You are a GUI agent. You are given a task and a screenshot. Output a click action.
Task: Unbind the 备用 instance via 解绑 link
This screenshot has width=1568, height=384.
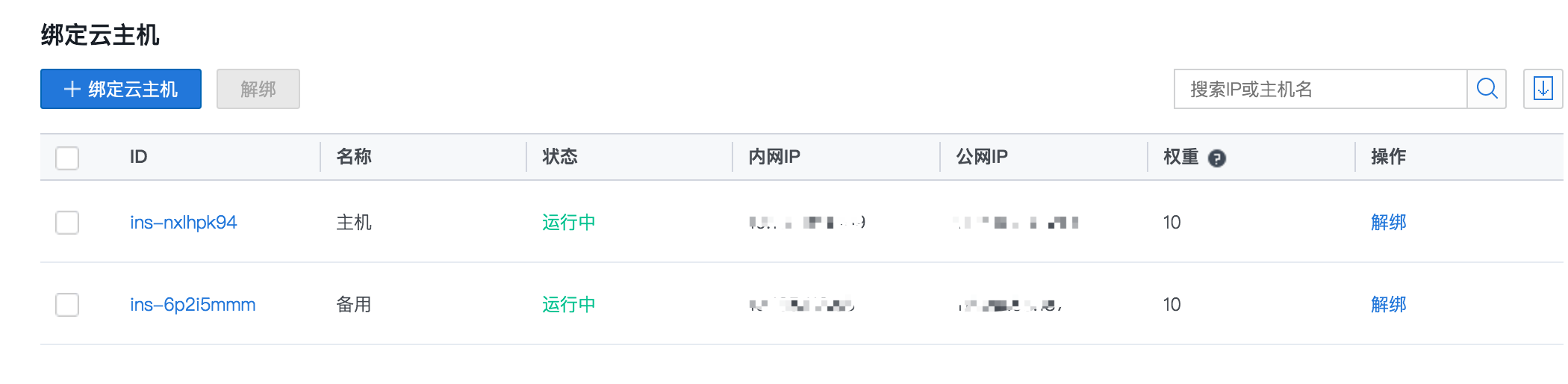pyautogui.click(x=1388, y=305)
